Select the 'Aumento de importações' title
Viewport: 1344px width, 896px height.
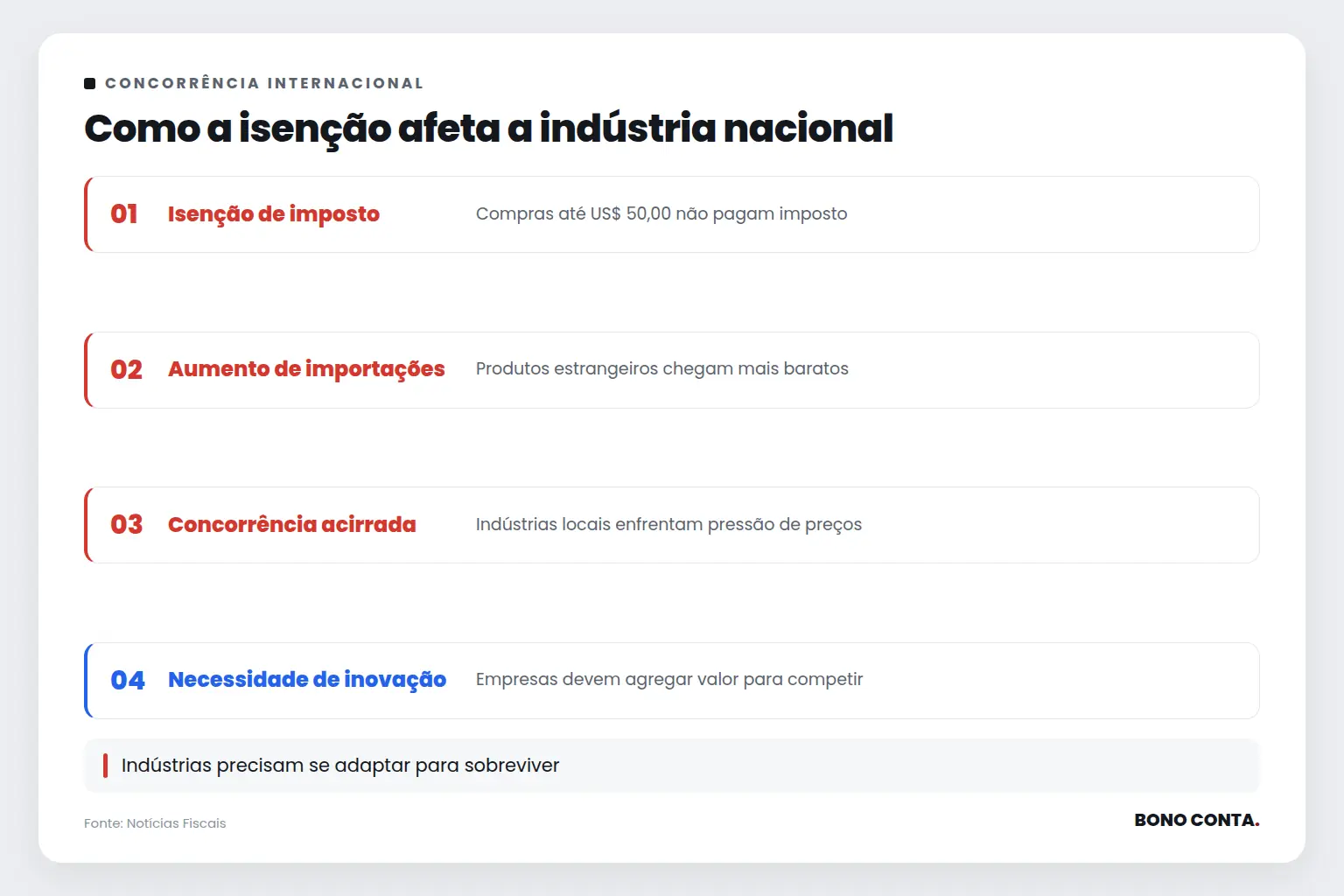point(306,369)
